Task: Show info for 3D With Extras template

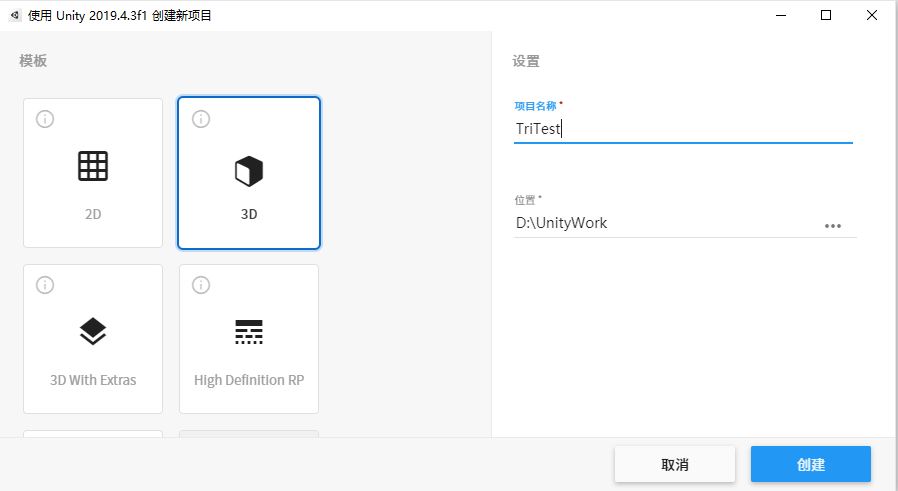Action: point(45,285)
